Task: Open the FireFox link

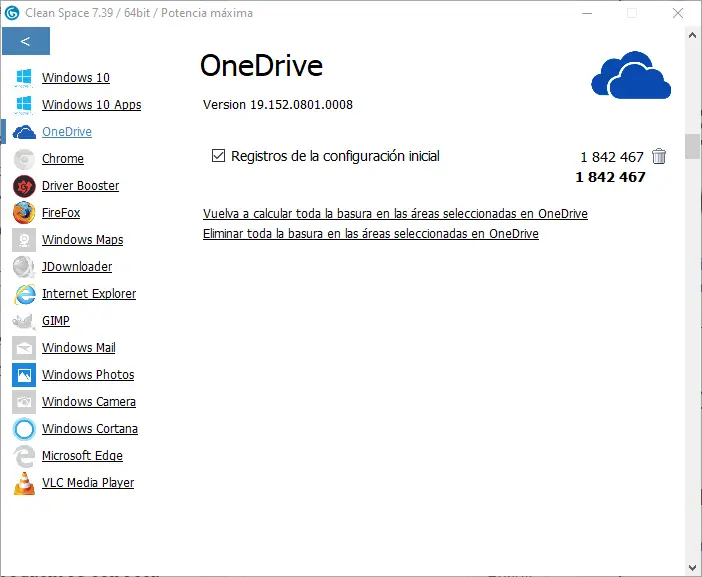Action: (61, 213)
